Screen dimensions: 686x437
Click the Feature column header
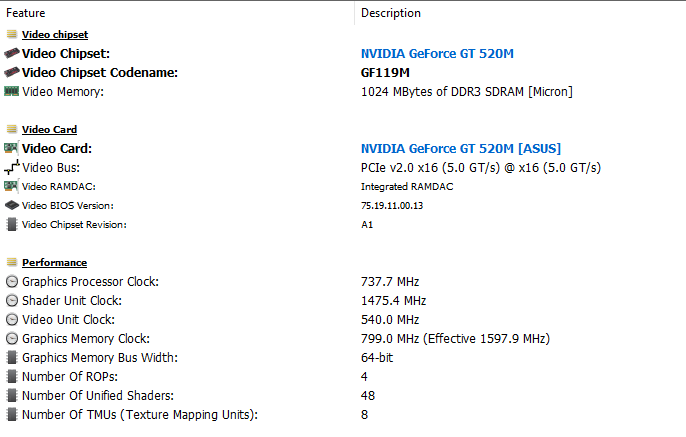[26, 13]
